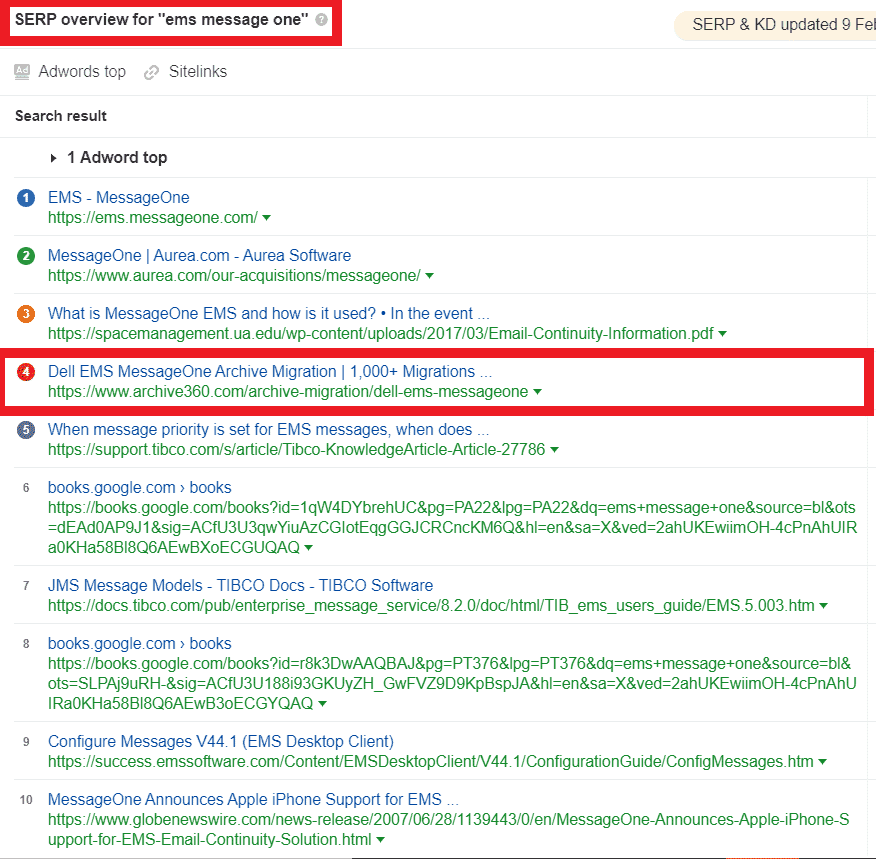Click the Adwords top label

[82, 71]
